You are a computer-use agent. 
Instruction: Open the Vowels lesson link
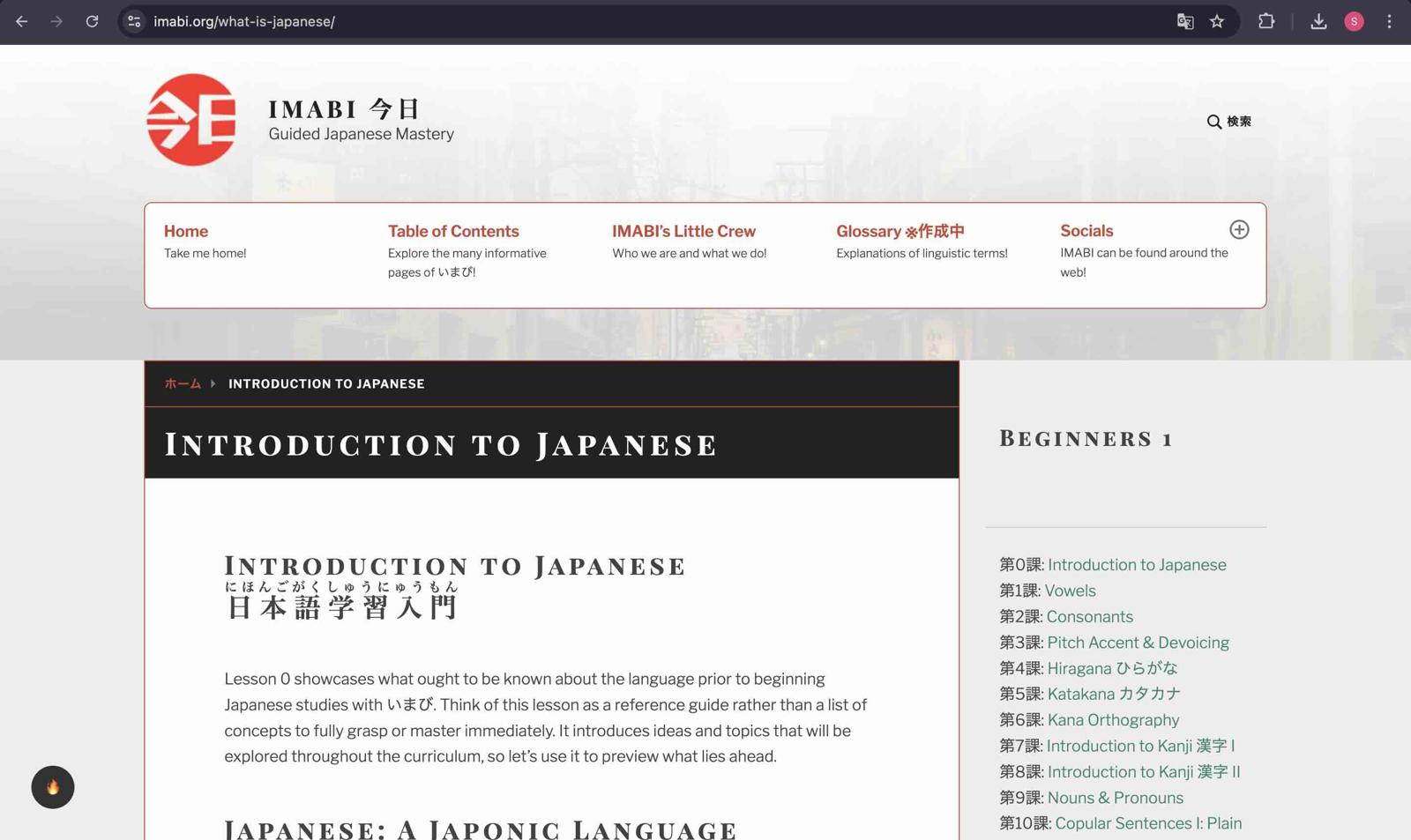1070,591
